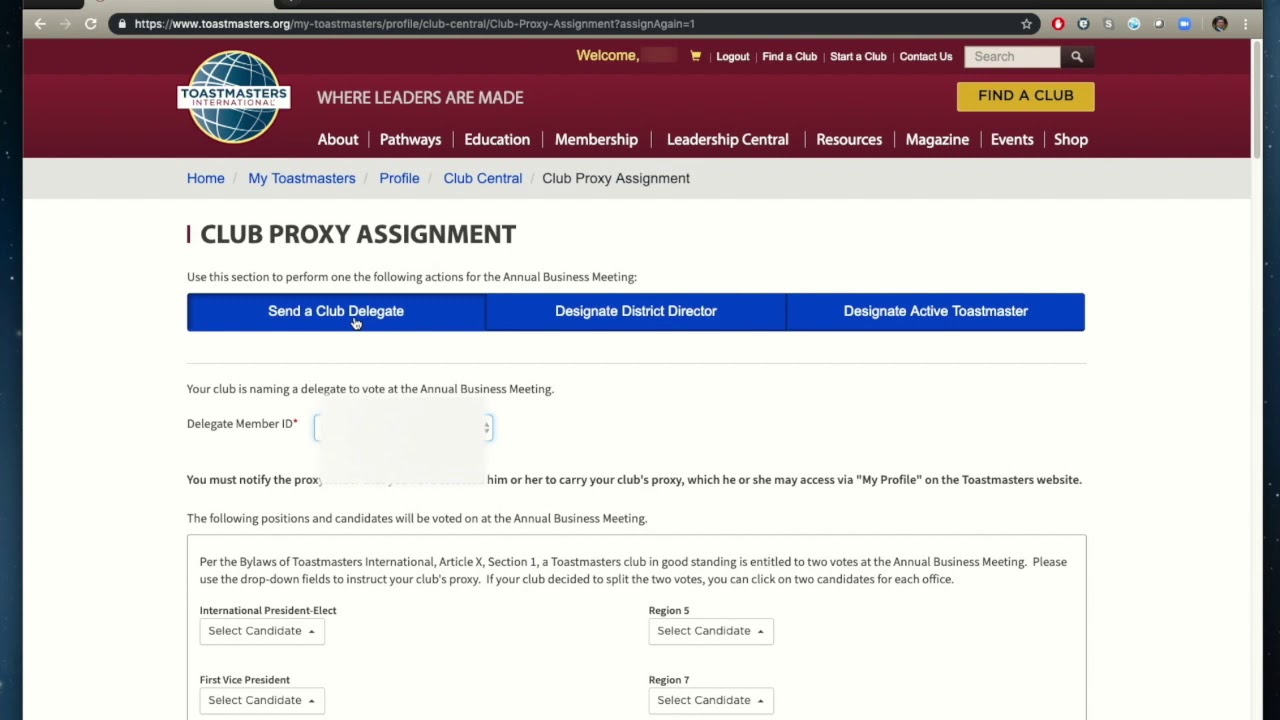1280x720 pixels.
Task: Open the Pathways menu
Action: [x=410, y=140]
